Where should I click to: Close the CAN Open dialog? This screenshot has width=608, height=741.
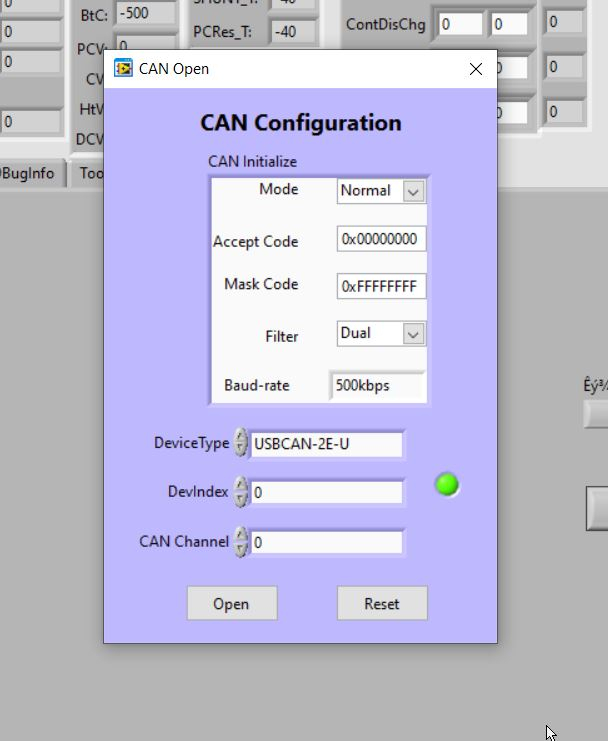tap(476, 69)
